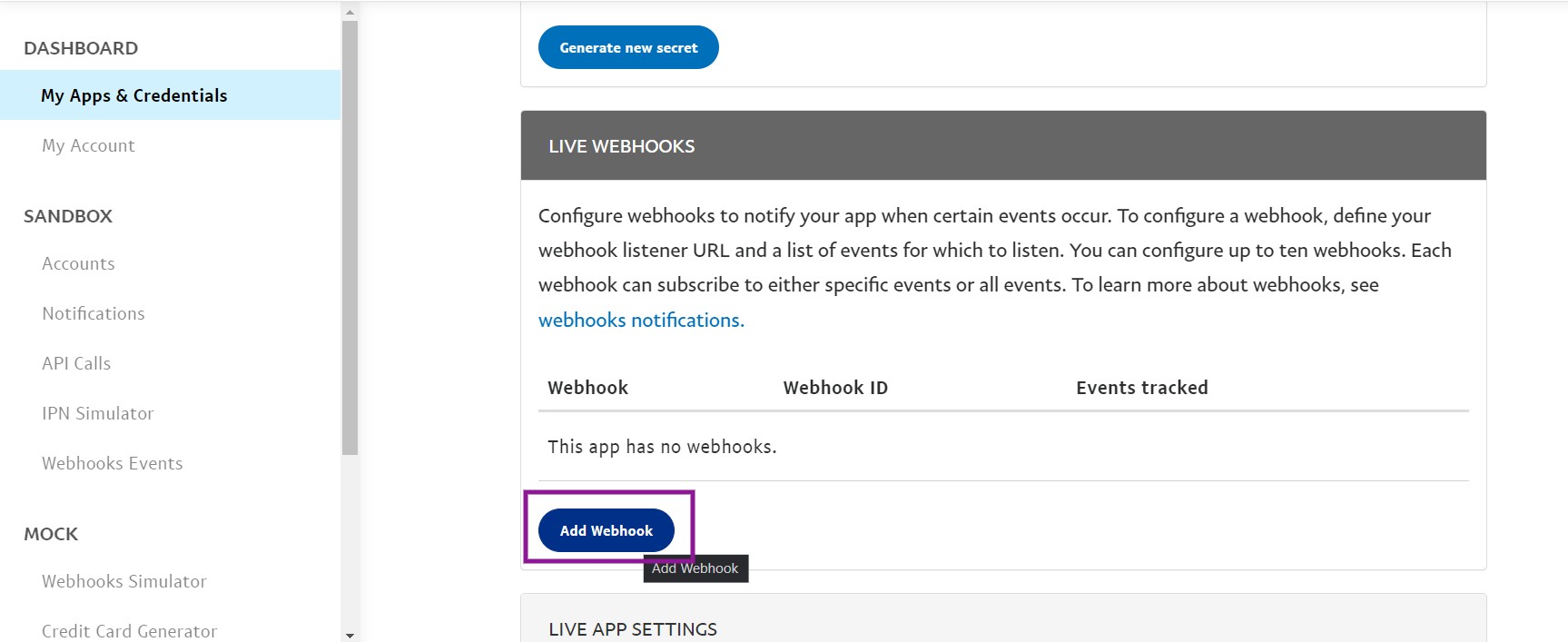The width and height of the screenshot is (1568, 642).
Task: Click Generate new secret button
Action: [x=628, y=47]
